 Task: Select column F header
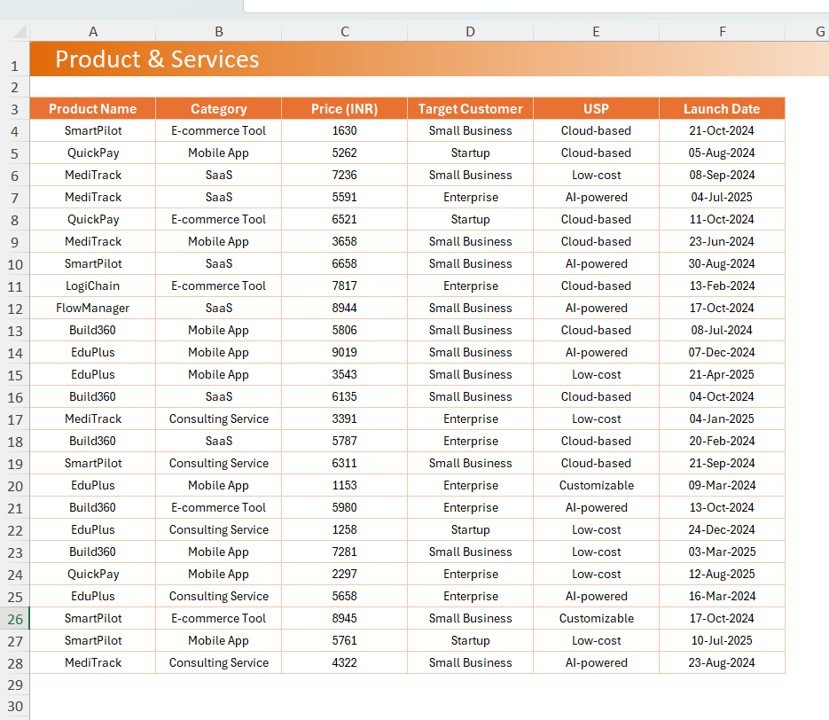722,31
